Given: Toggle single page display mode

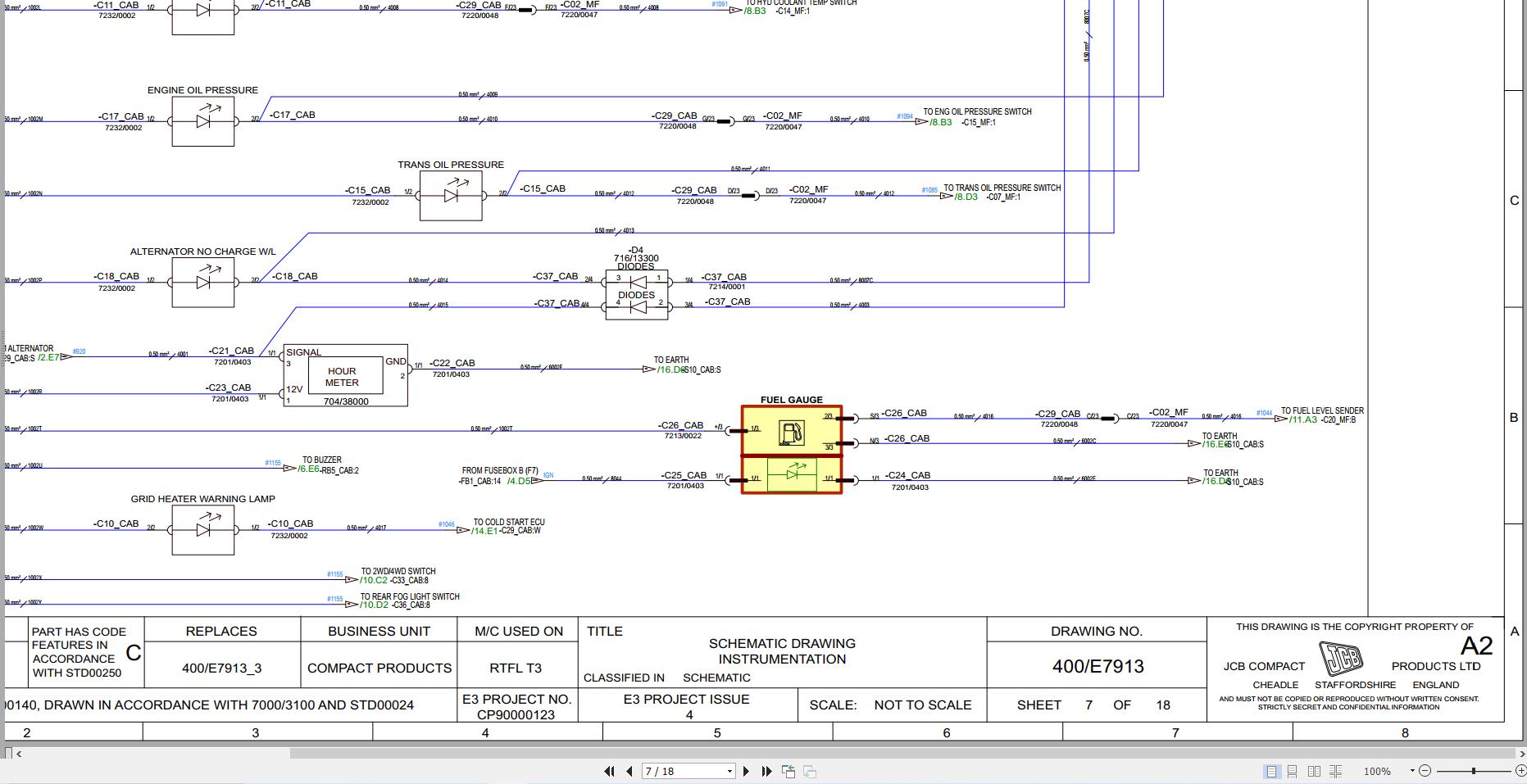Looking at the screenshot, I should pos(1271,771).
